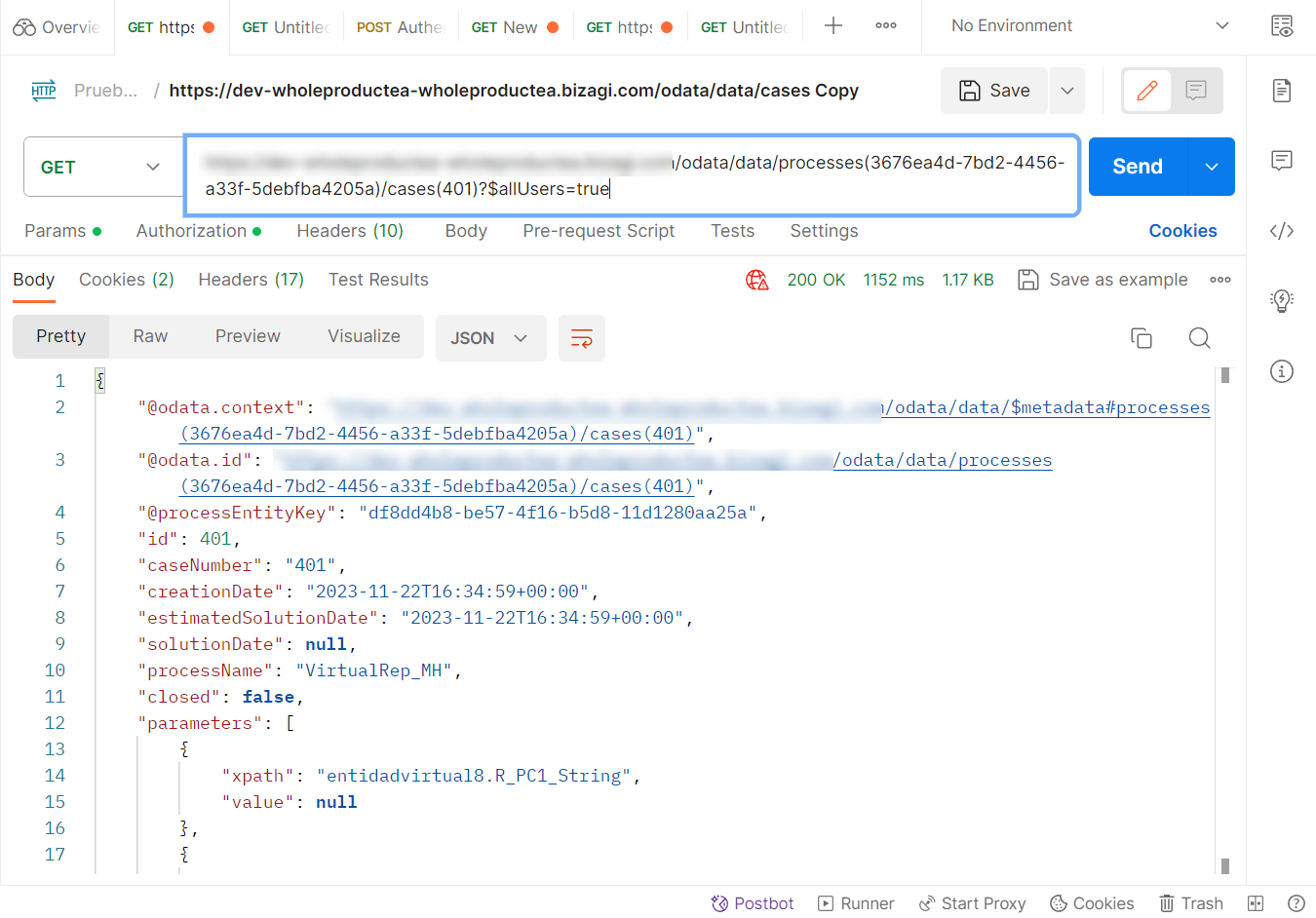Open the tab options ellipsis menu
This screenshot has height=918, width=1316.
pyautogui.click(x=886, y=26)
